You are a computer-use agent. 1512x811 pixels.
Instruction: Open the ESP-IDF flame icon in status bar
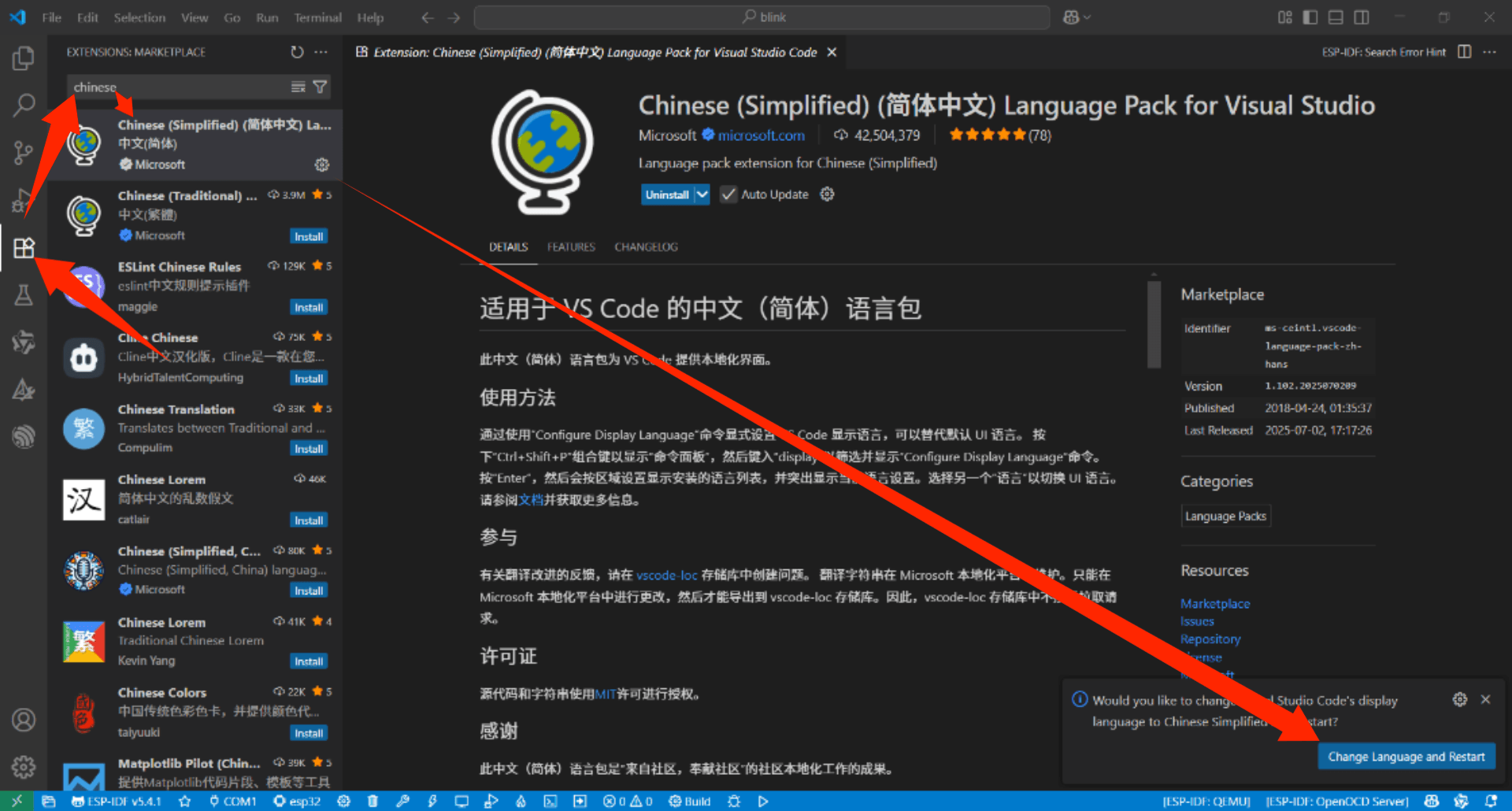[x=521, y=801]
